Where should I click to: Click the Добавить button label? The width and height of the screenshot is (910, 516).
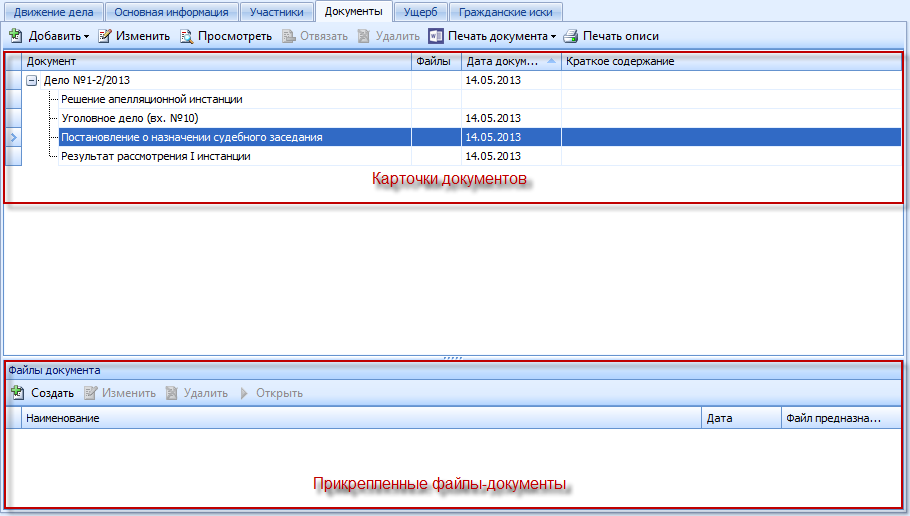(x=55, y=36)
